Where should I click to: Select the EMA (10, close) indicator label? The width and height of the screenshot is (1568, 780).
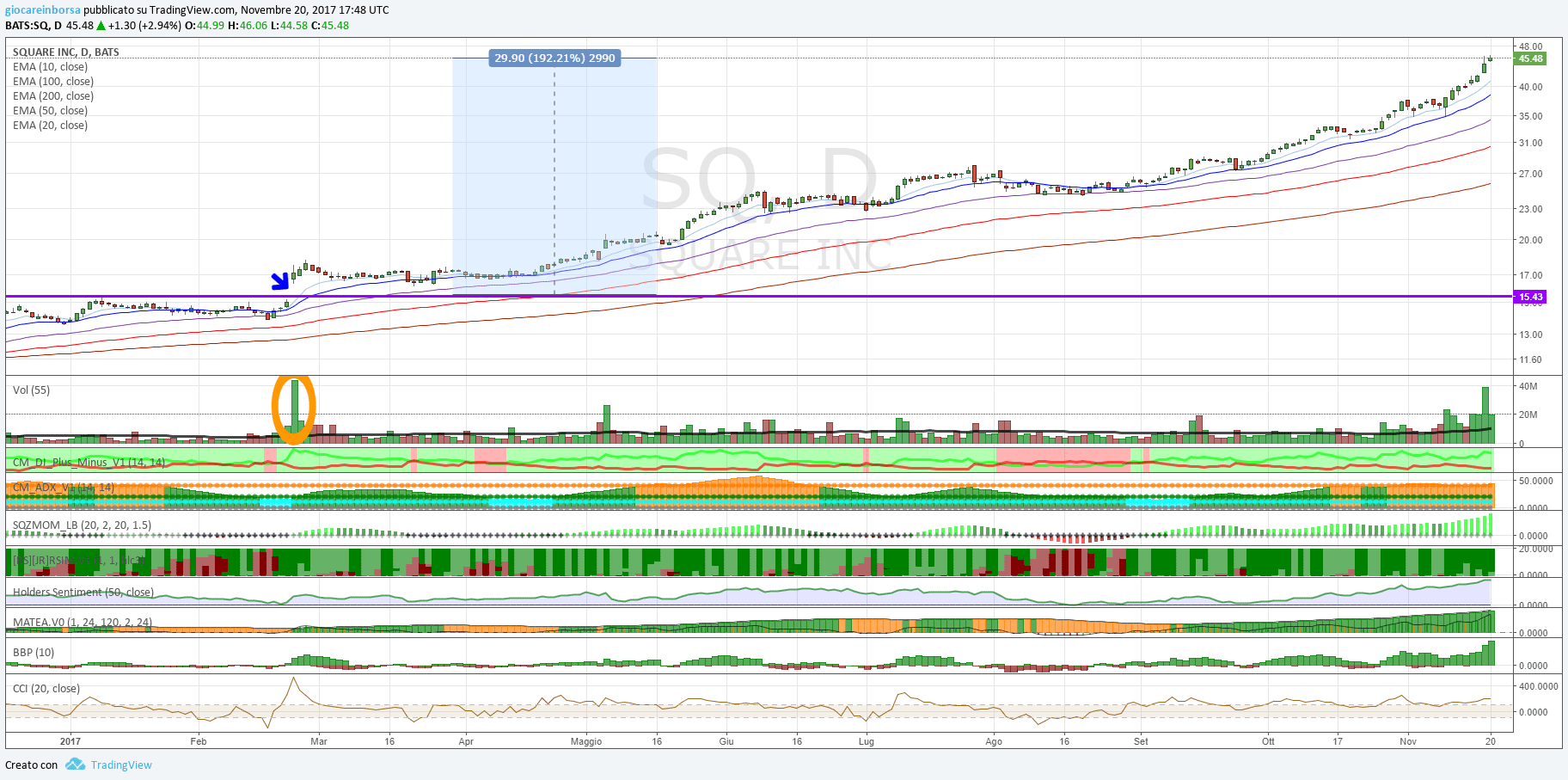click(x=50, y=67)
